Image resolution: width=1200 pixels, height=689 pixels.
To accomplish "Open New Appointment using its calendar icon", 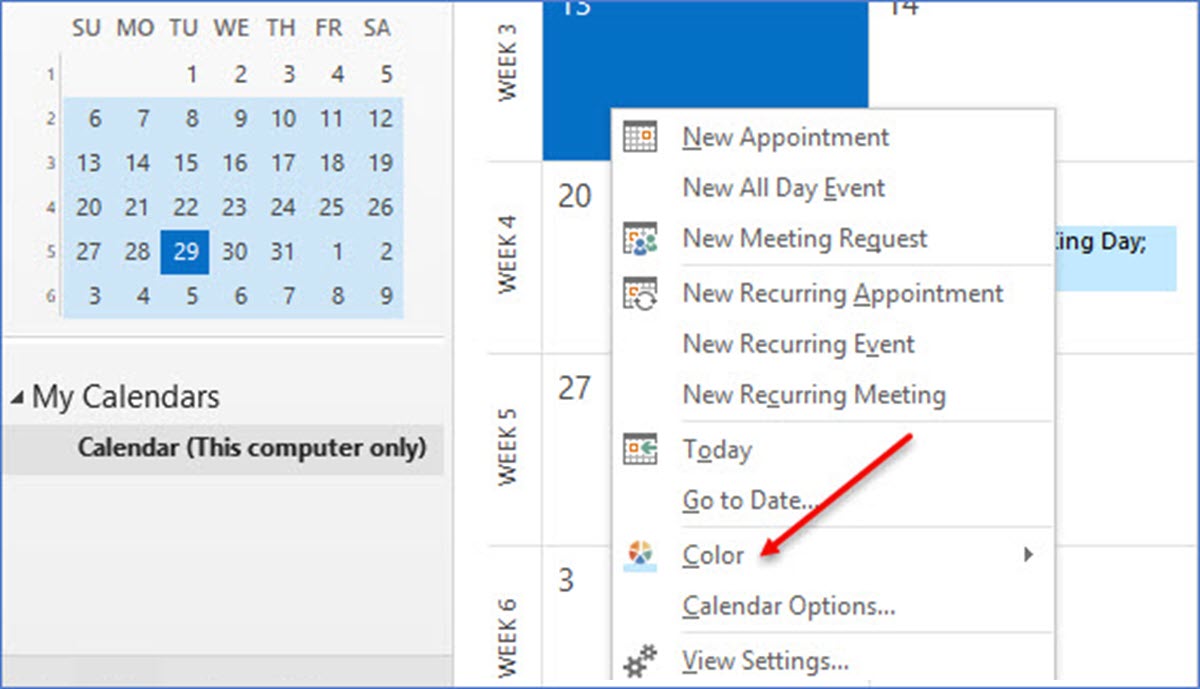I will pos(639,136).
